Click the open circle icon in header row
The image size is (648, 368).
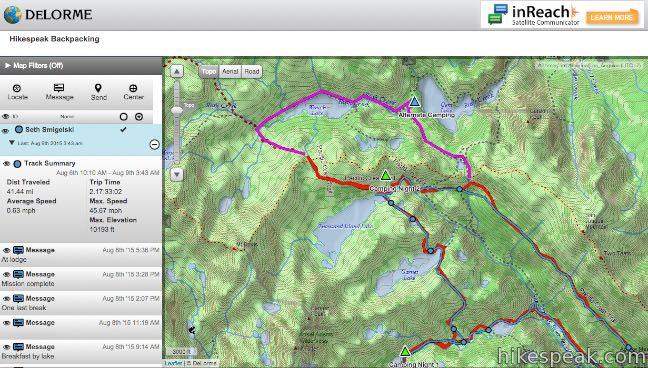coord(123,117)
